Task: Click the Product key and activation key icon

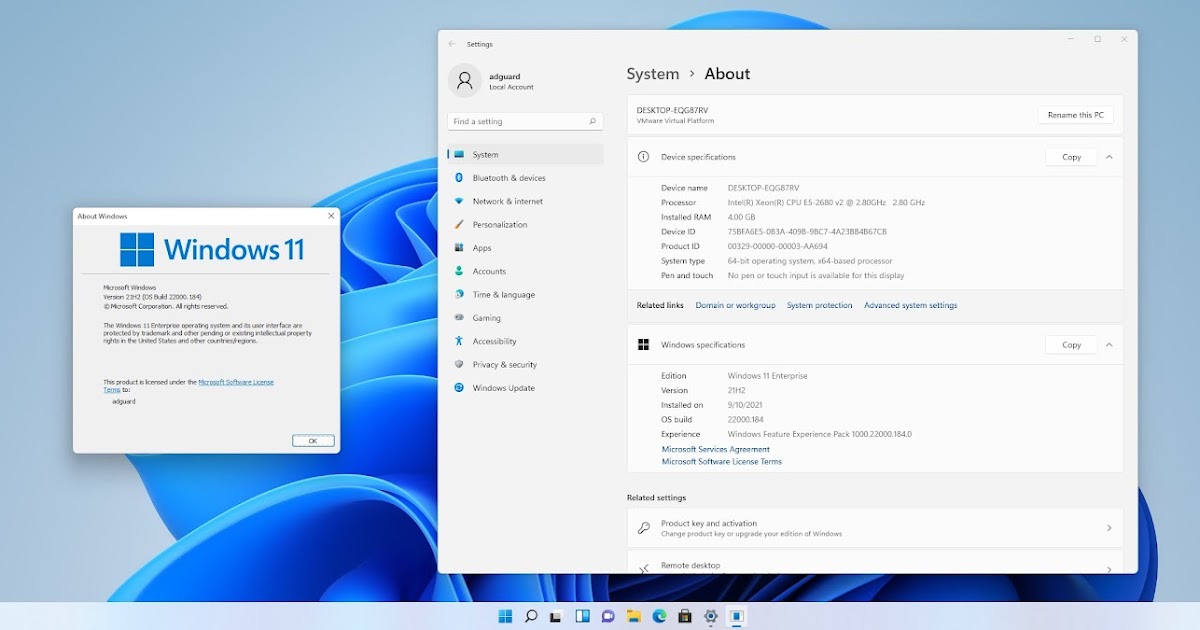Action: pos(643,528)
